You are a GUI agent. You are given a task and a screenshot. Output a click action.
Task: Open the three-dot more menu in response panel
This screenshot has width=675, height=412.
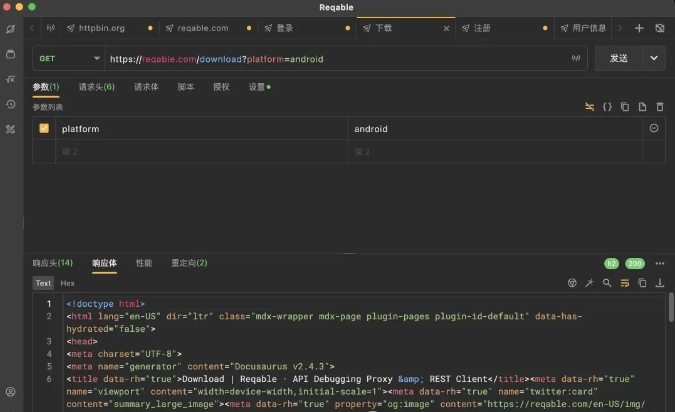pos(660,263)
